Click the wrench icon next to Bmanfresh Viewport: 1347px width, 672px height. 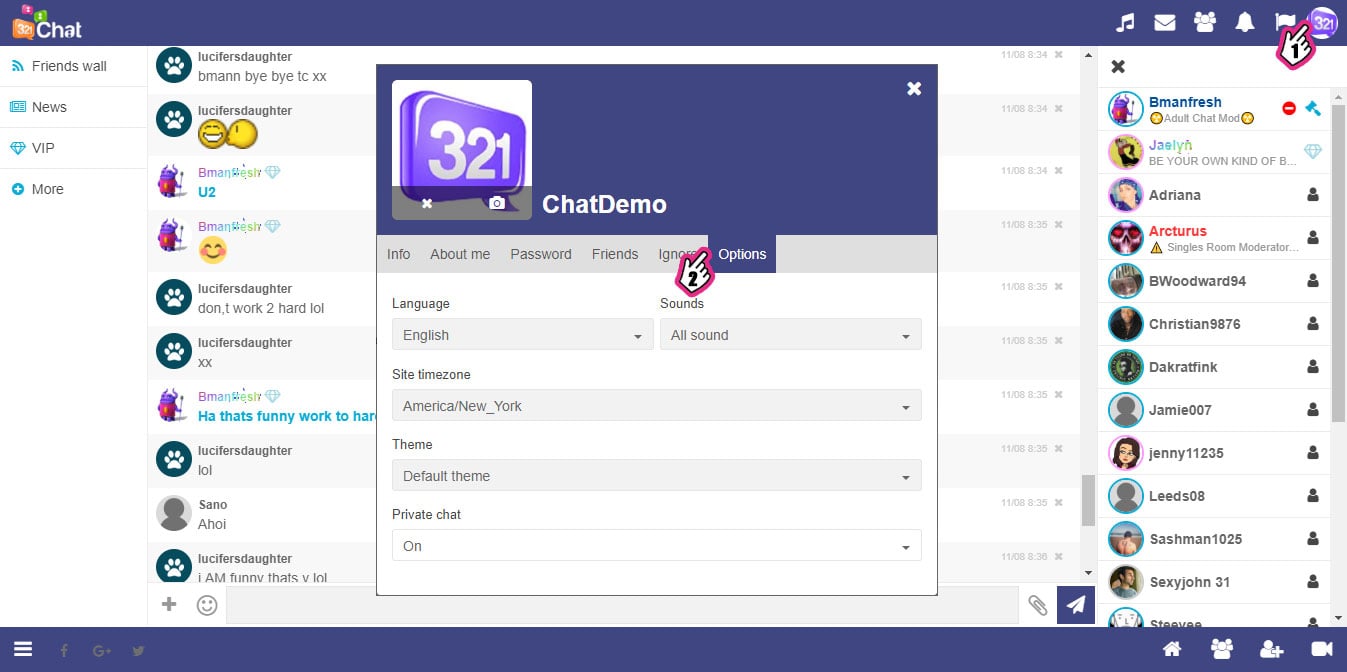click(x=1312, y=108)
